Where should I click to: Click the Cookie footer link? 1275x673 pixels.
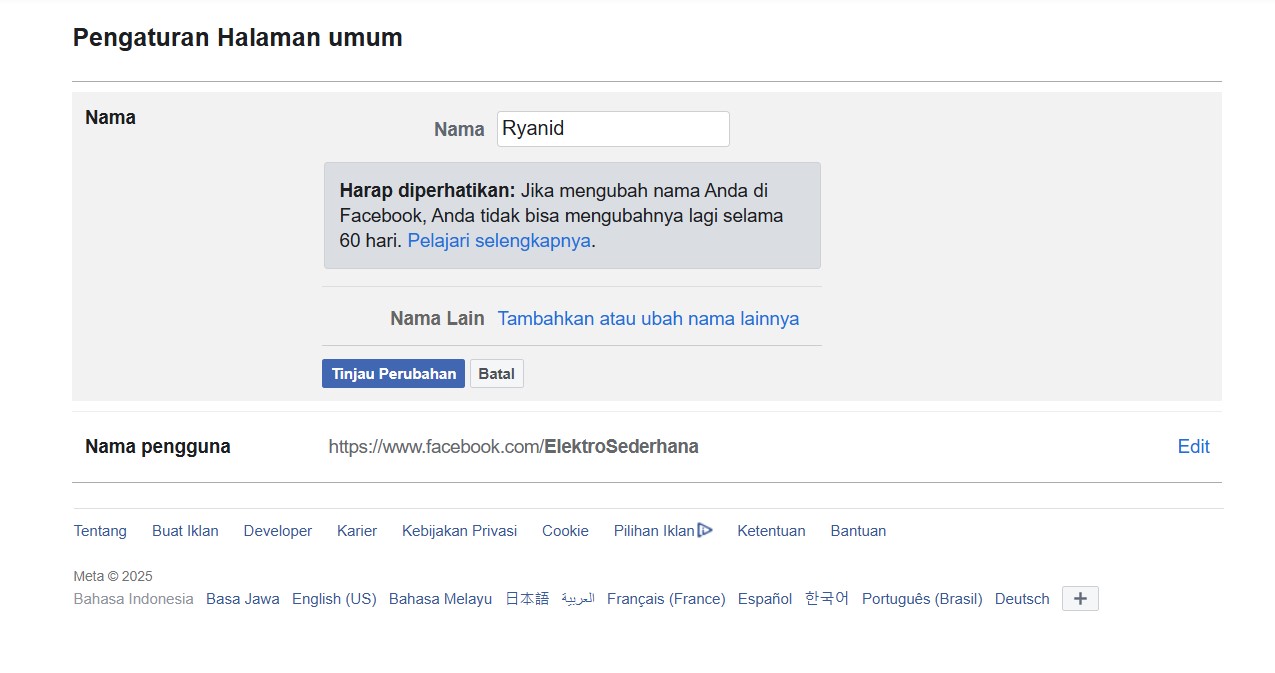565,531
